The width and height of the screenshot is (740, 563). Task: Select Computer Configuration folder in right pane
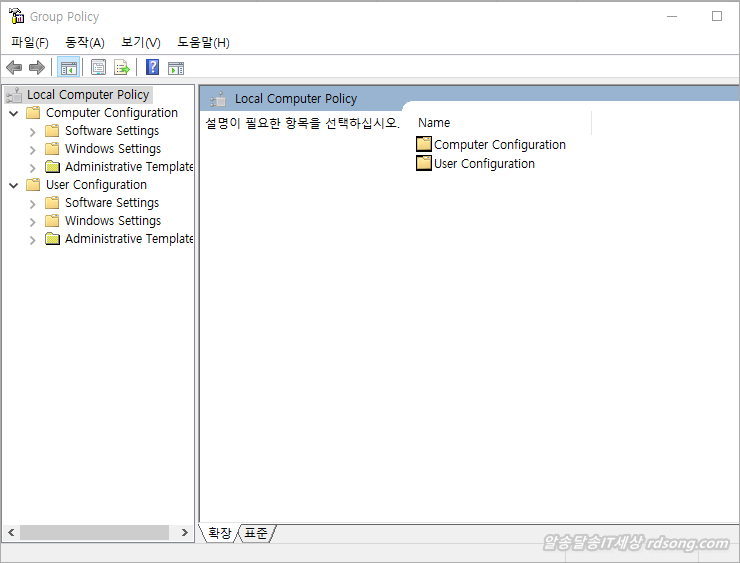pos(499,145)
